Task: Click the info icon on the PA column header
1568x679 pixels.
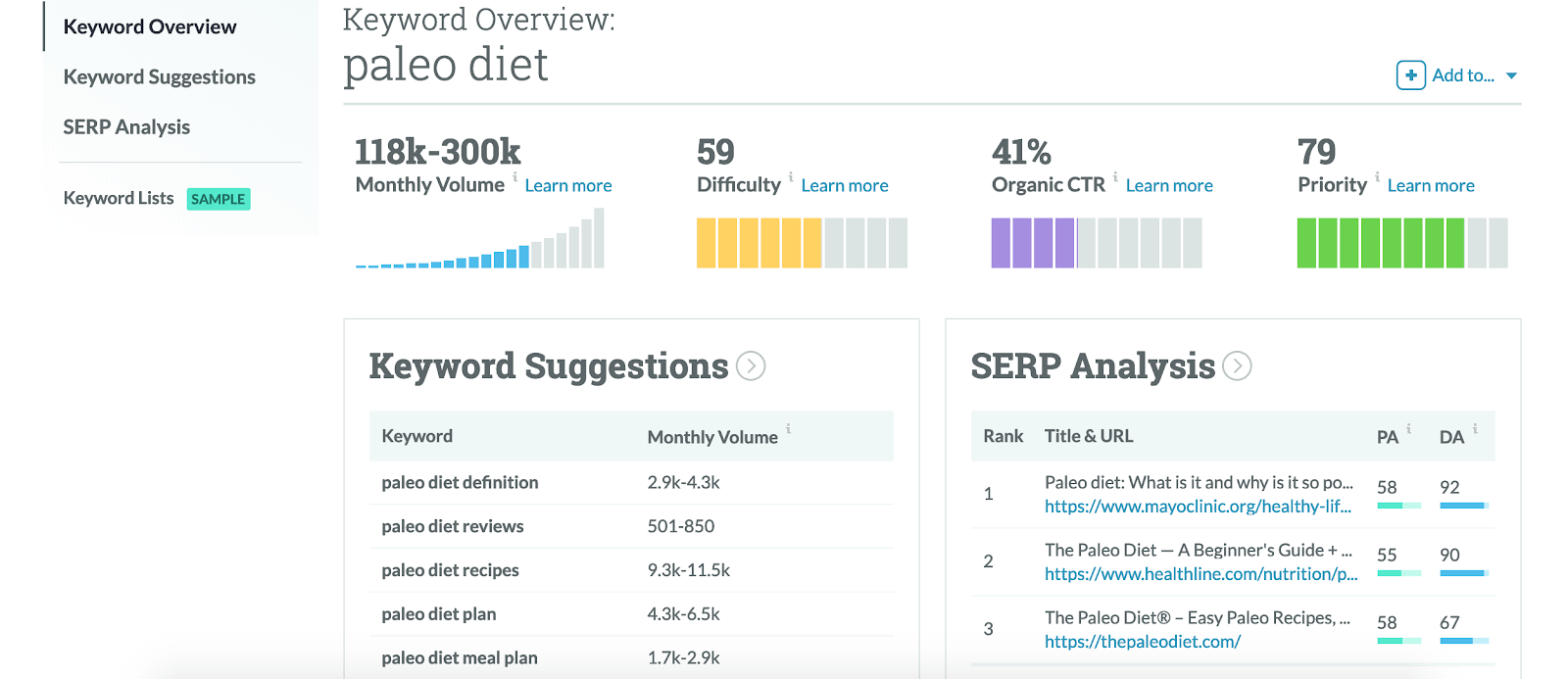Action: (1407, 429)
